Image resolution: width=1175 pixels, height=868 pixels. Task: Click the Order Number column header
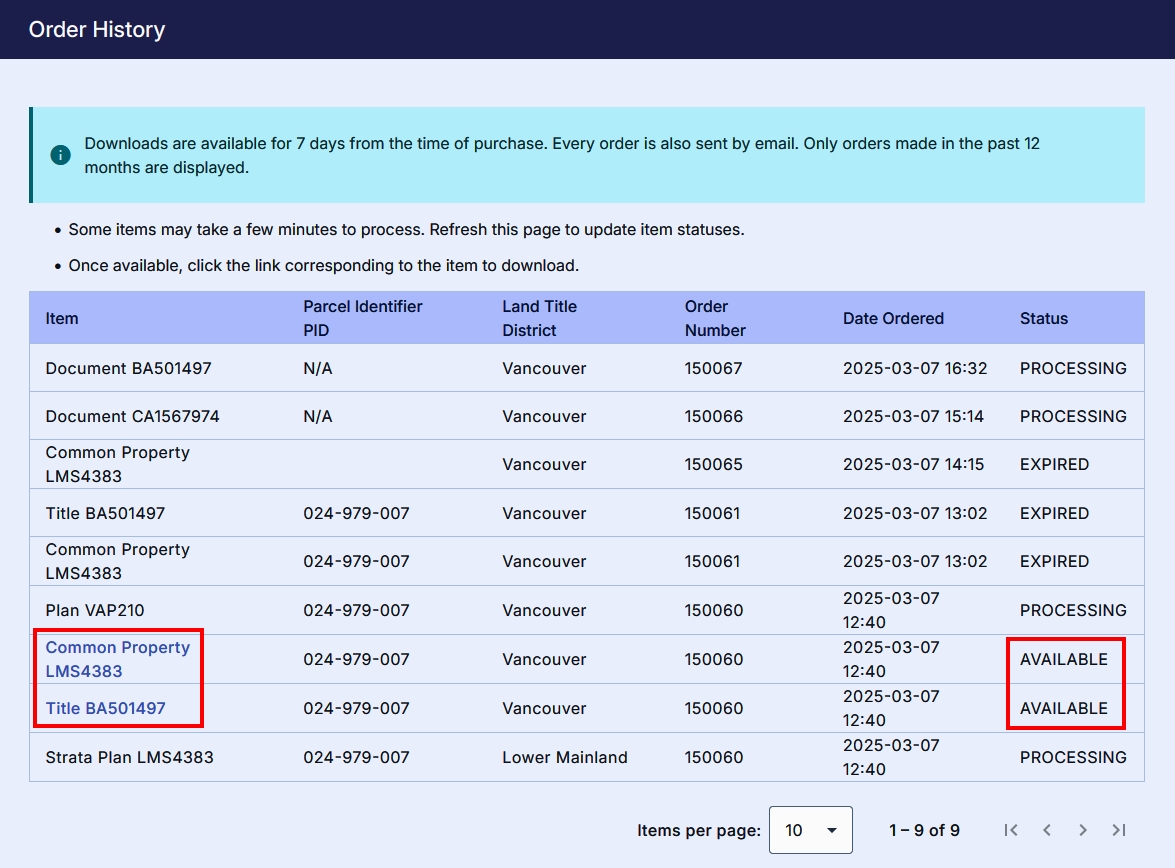click(715, 319)
